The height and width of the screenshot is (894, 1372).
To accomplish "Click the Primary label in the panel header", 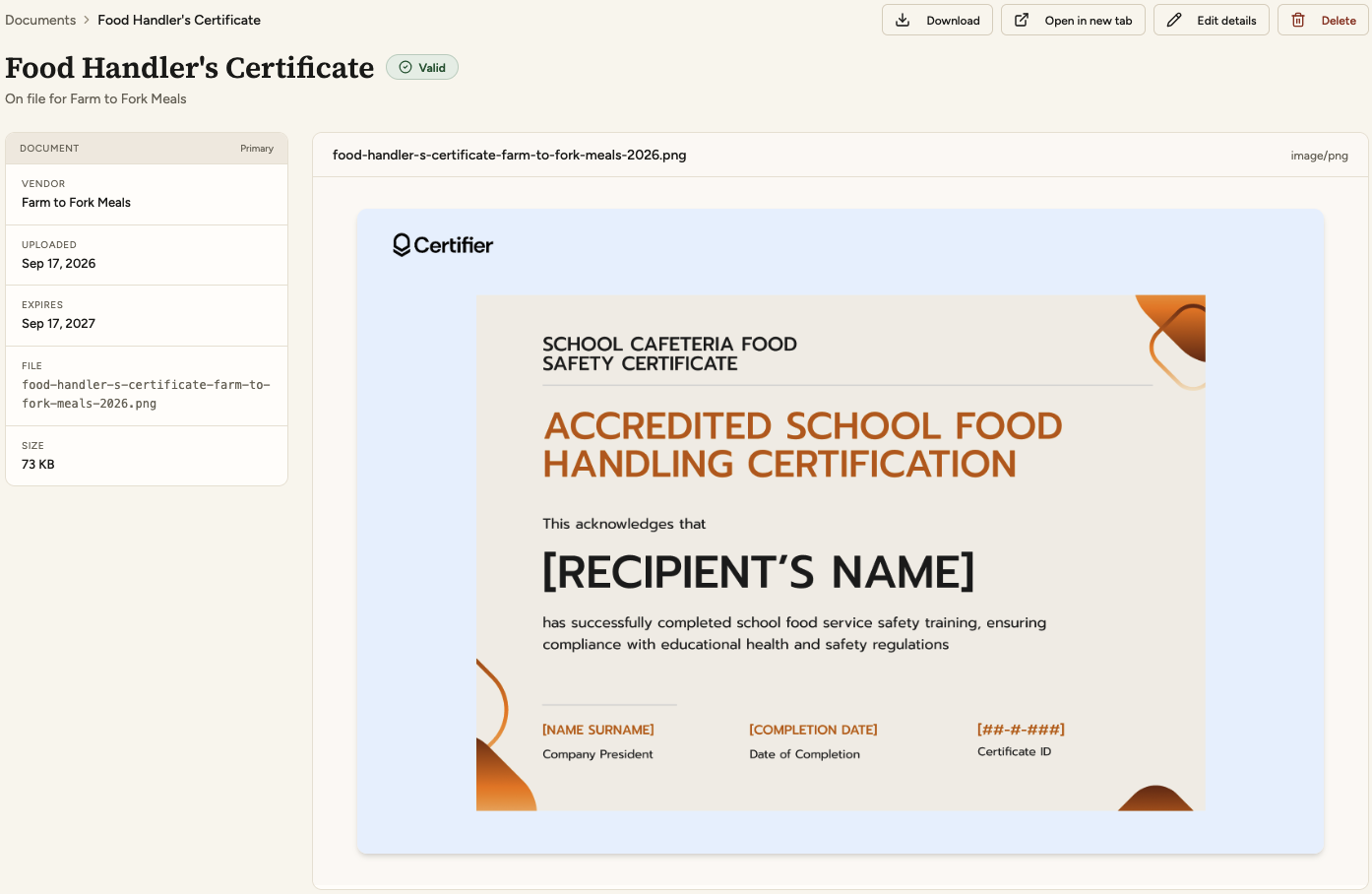I will (257, 149).
